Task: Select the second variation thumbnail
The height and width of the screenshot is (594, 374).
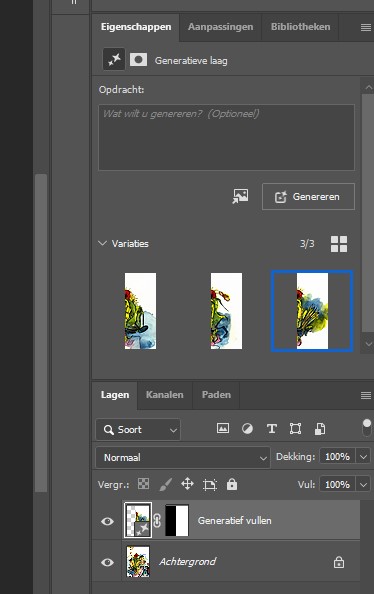Action: tap(226, 311)
